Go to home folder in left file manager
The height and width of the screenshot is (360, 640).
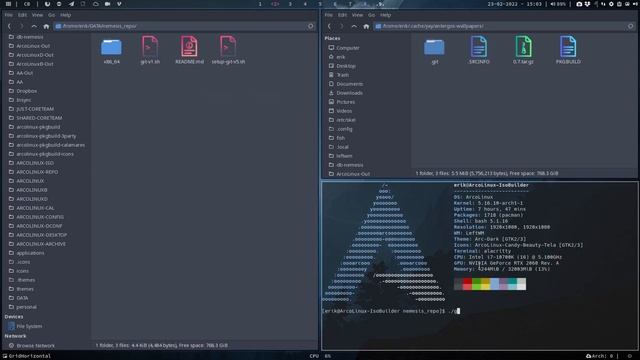[46, 26]
